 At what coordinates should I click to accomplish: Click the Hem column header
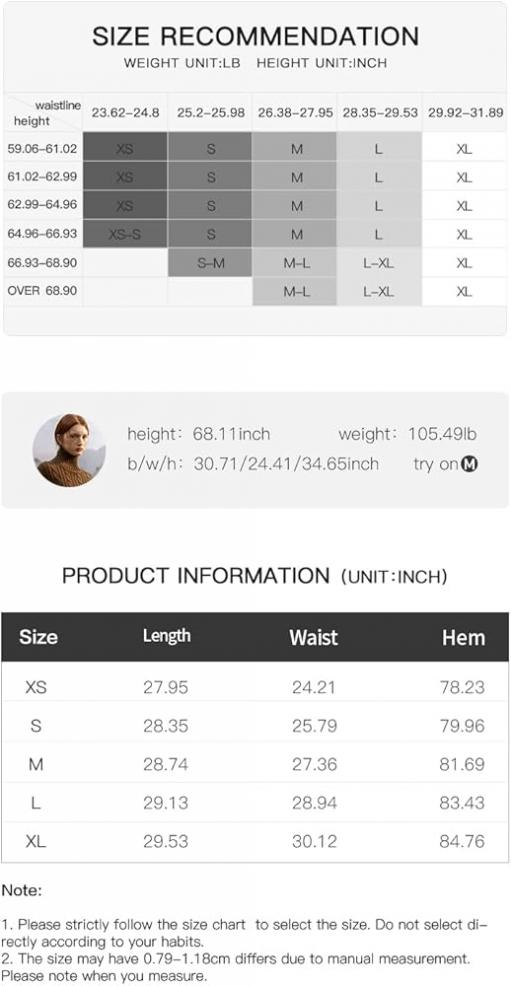[x=463, y=637]
